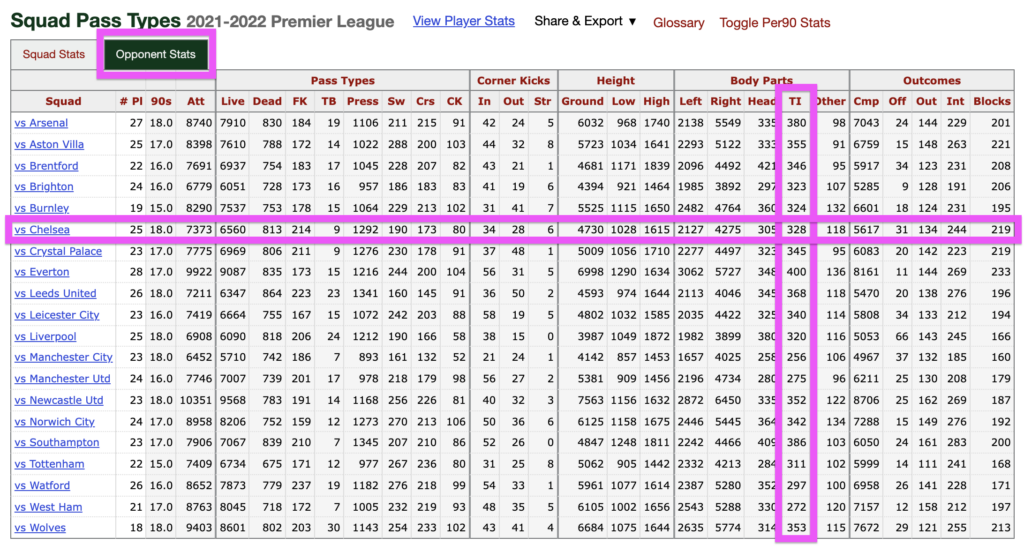
Task: Open the vs Manchester City squad link
Action: (63, 358)
